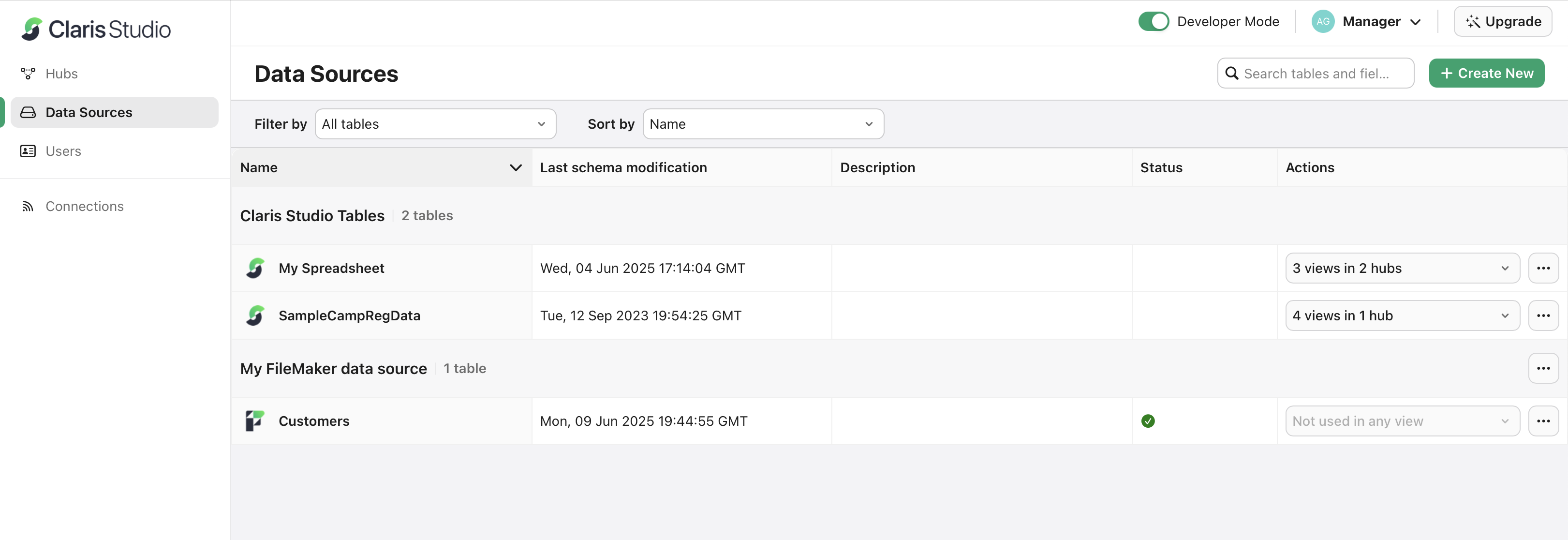Click the search magnifier in the search field
1568x540 pixels.
pyautogui.click(x=1233, y=73)
